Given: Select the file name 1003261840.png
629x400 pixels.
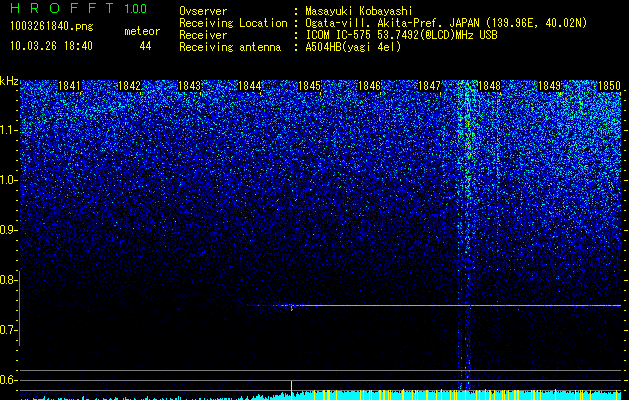Looking at the screenshot, I should click(52, 26).
